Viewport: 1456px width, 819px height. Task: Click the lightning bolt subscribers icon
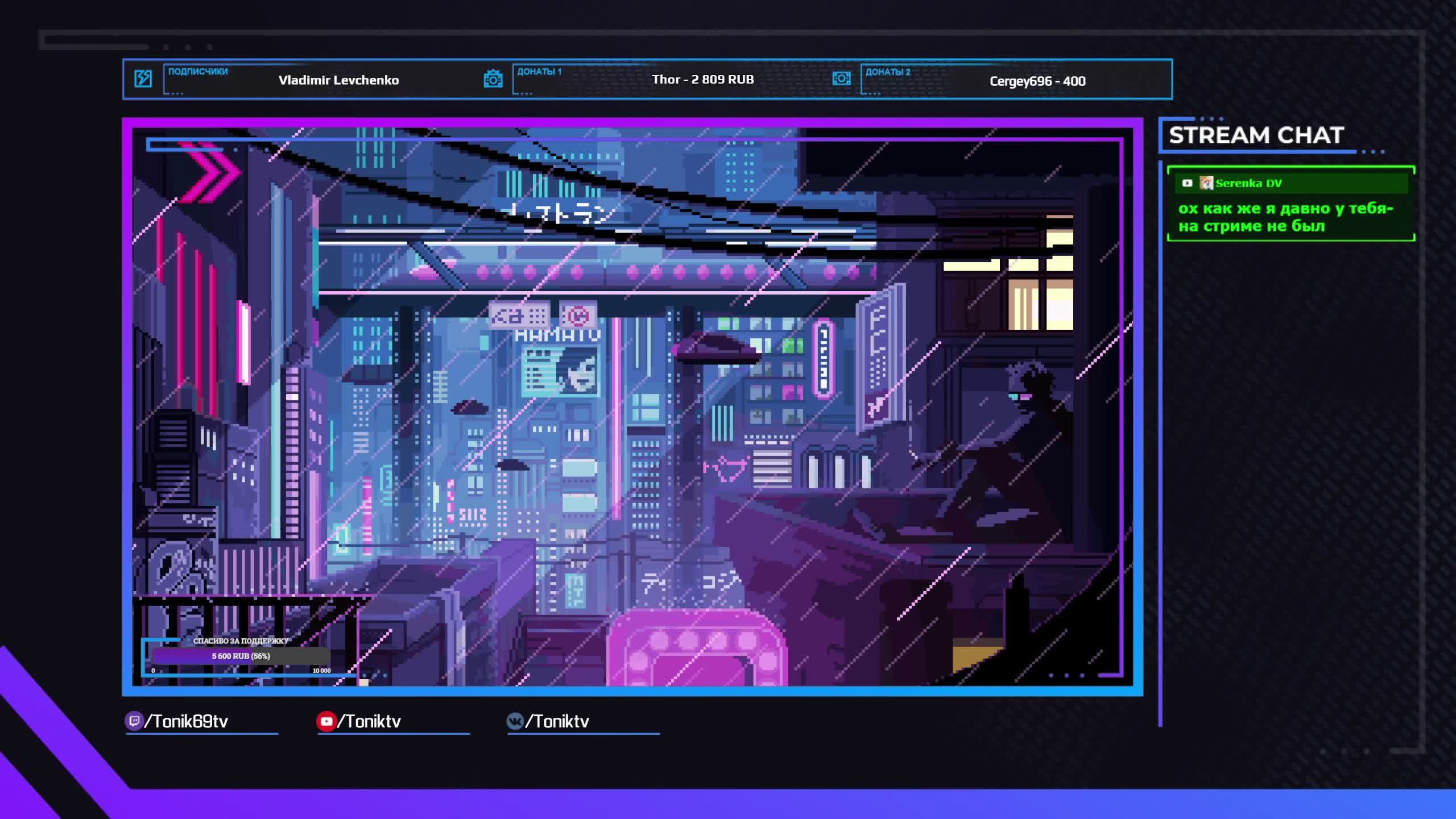point(143,78)
